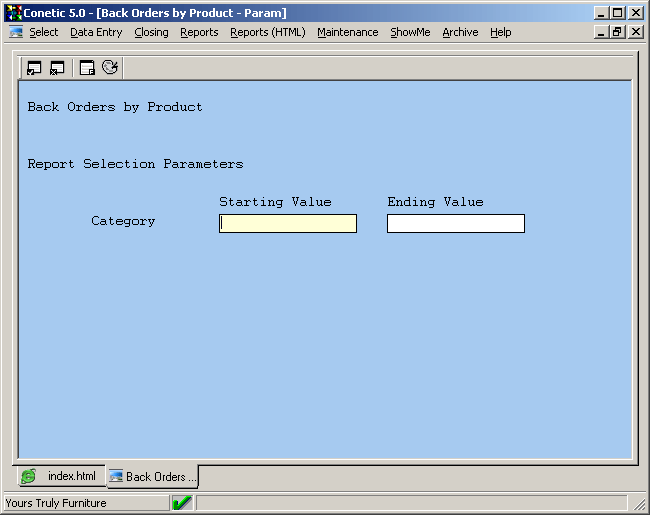The image size is (650, 515).
Task: Open the Help menu
Action: point(500,32)
